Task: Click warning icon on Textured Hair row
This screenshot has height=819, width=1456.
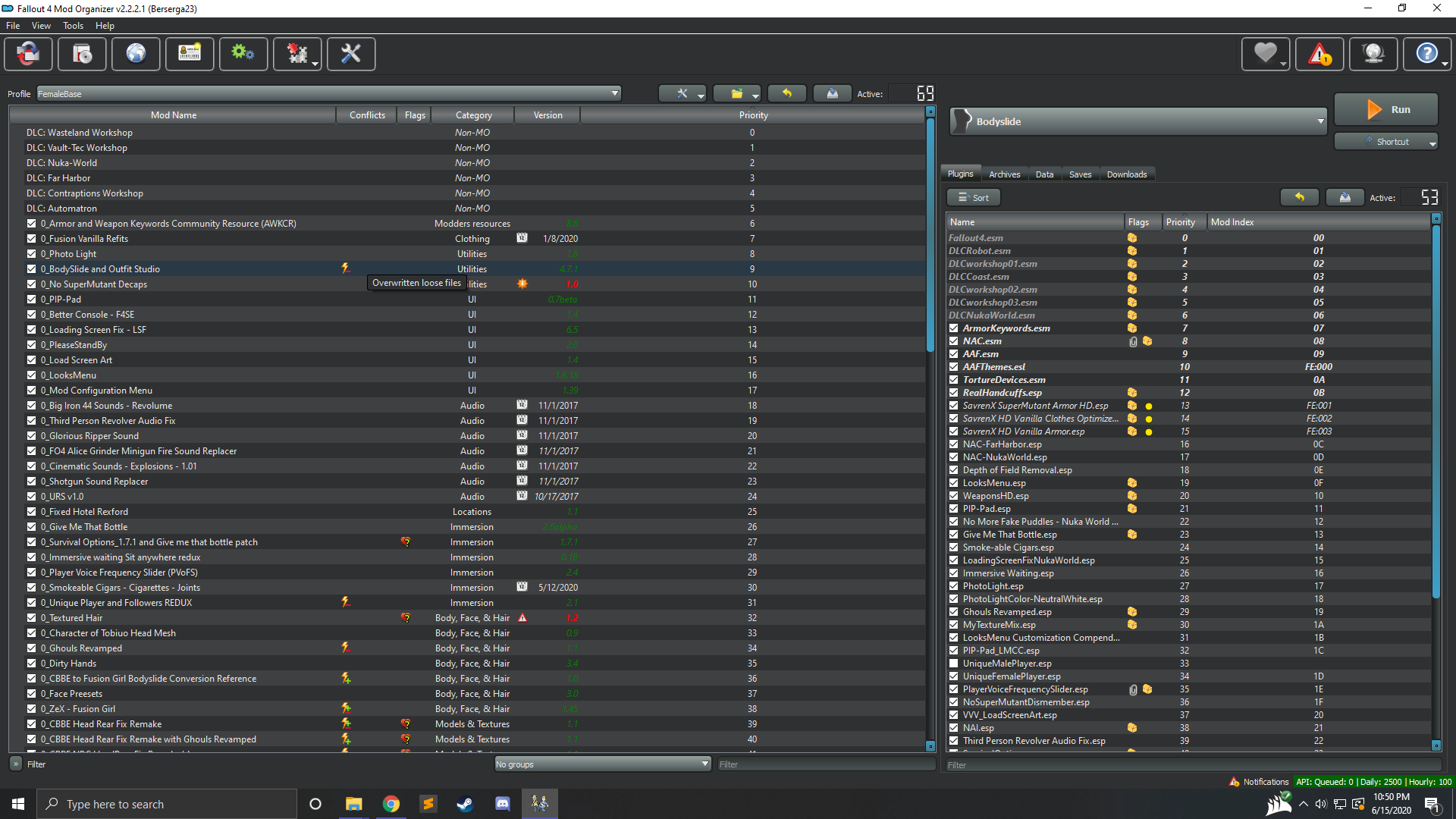Action: pos(522,617)
